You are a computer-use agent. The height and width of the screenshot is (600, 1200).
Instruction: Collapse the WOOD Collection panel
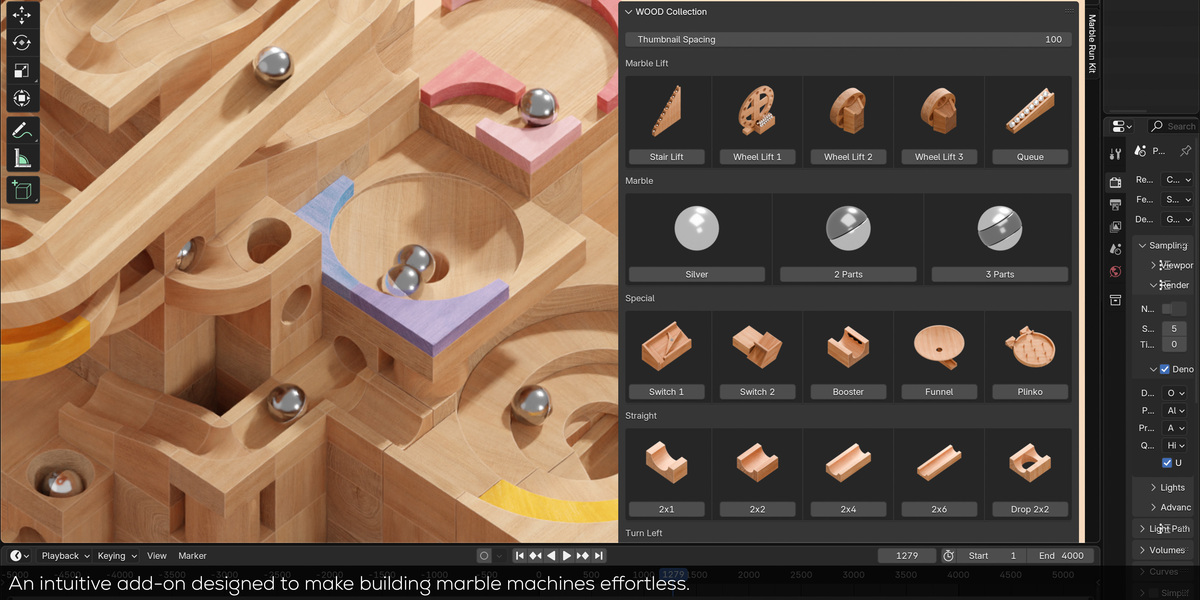tap(628, 12)
